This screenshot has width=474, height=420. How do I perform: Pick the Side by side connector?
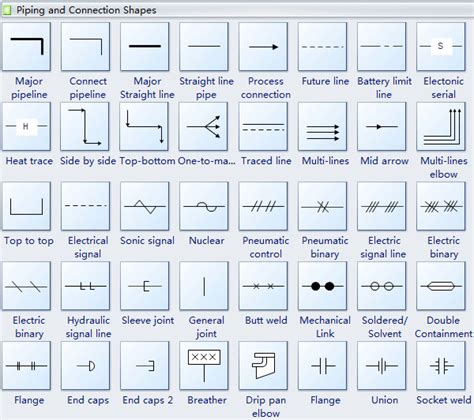click(85, 126)
